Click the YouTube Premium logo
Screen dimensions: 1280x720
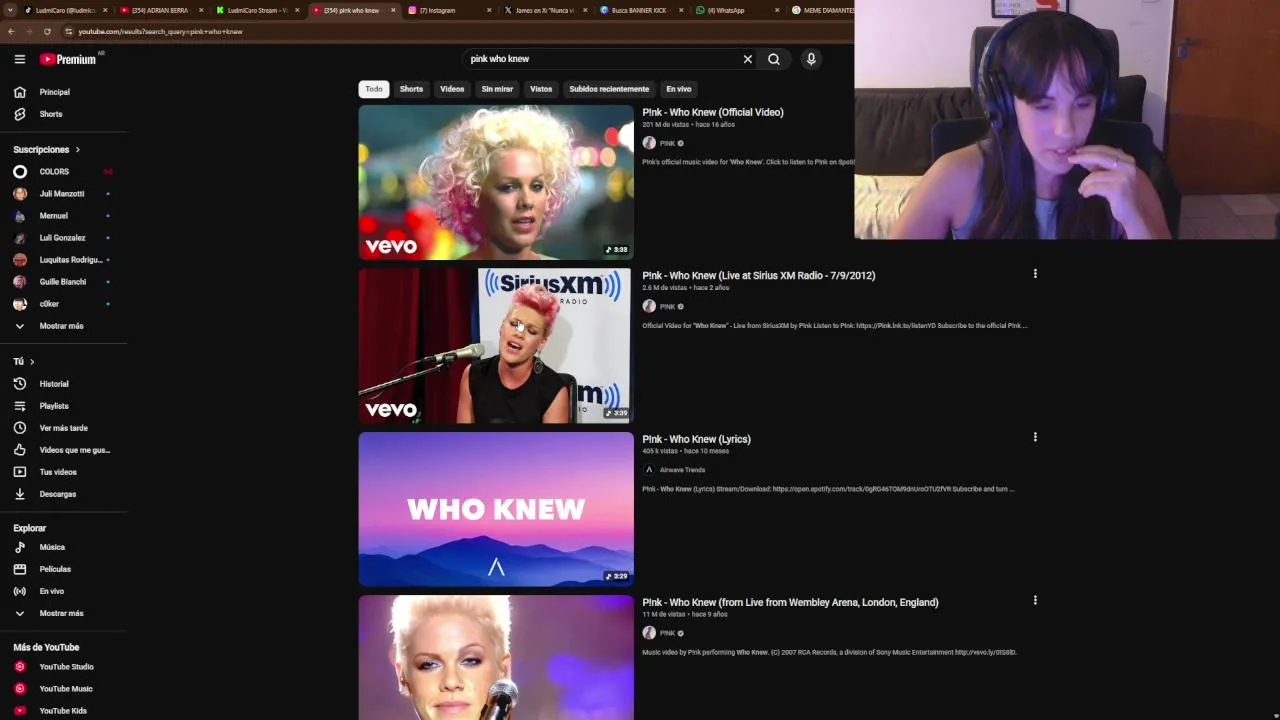coord(68,59)
